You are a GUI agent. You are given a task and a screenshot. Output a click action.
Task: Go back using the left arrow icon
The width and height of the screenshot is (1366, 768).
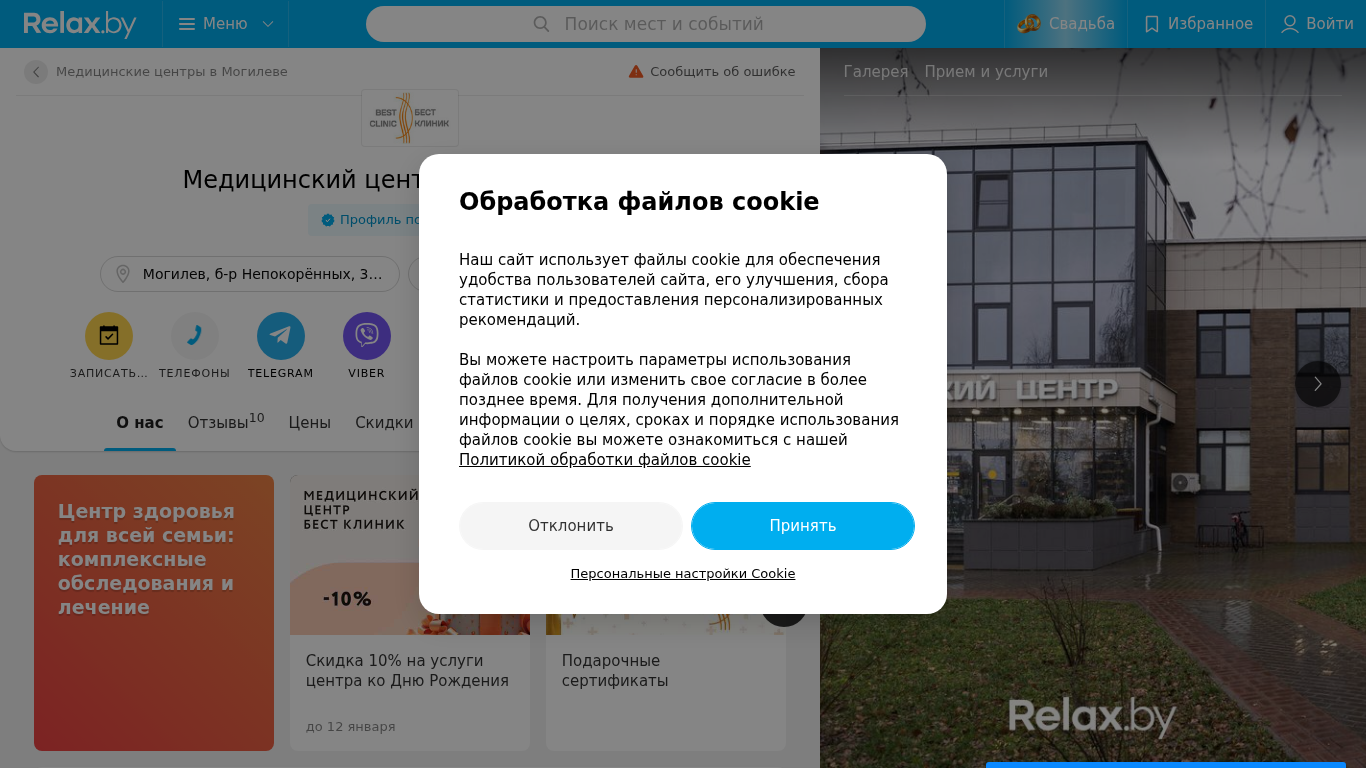(36, 72)
